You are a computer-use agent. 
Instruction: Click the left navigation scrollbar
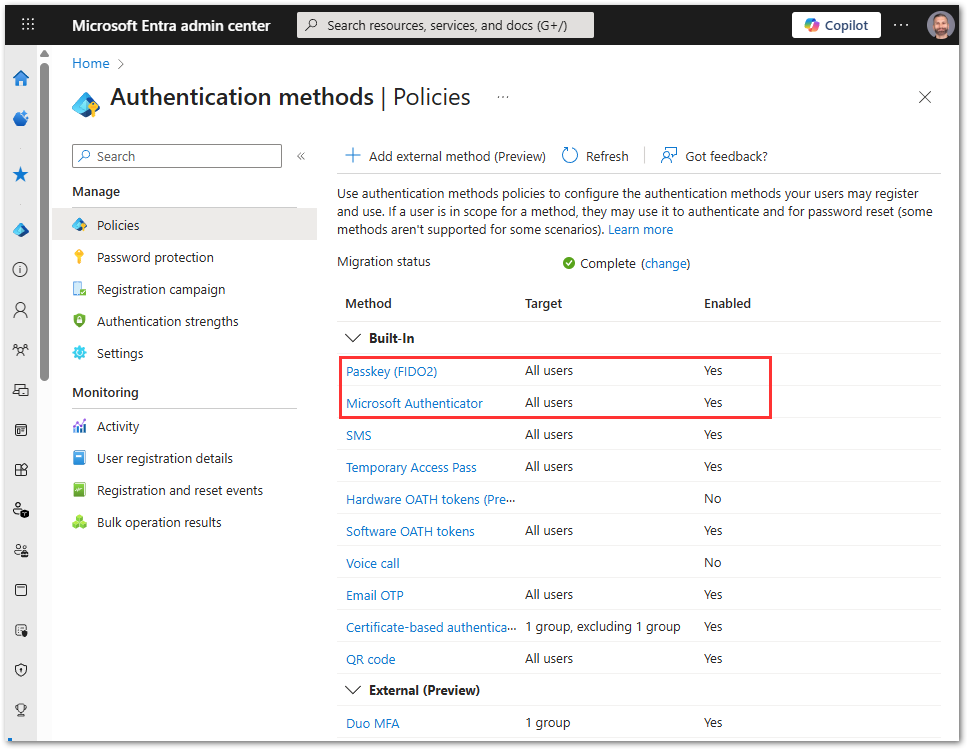pyautogui.click(x=44, y=214)
